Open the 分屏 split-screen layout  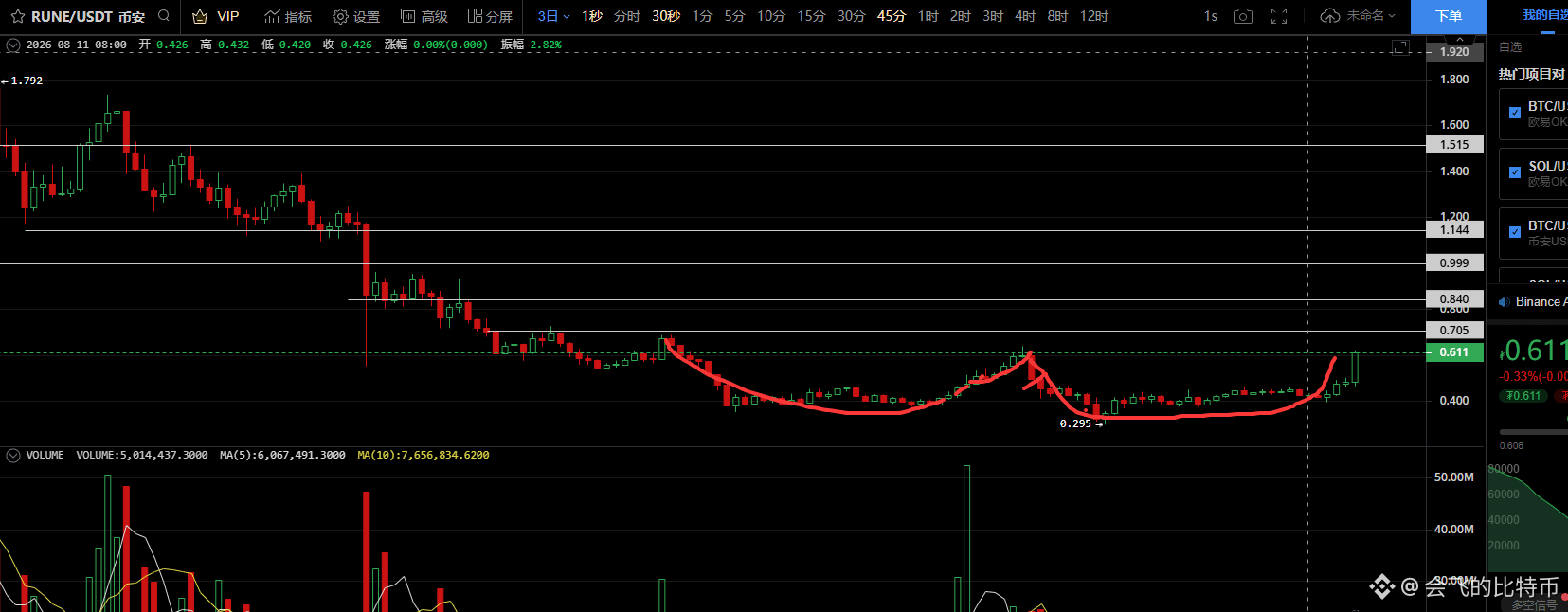click(x=490, y=16)
